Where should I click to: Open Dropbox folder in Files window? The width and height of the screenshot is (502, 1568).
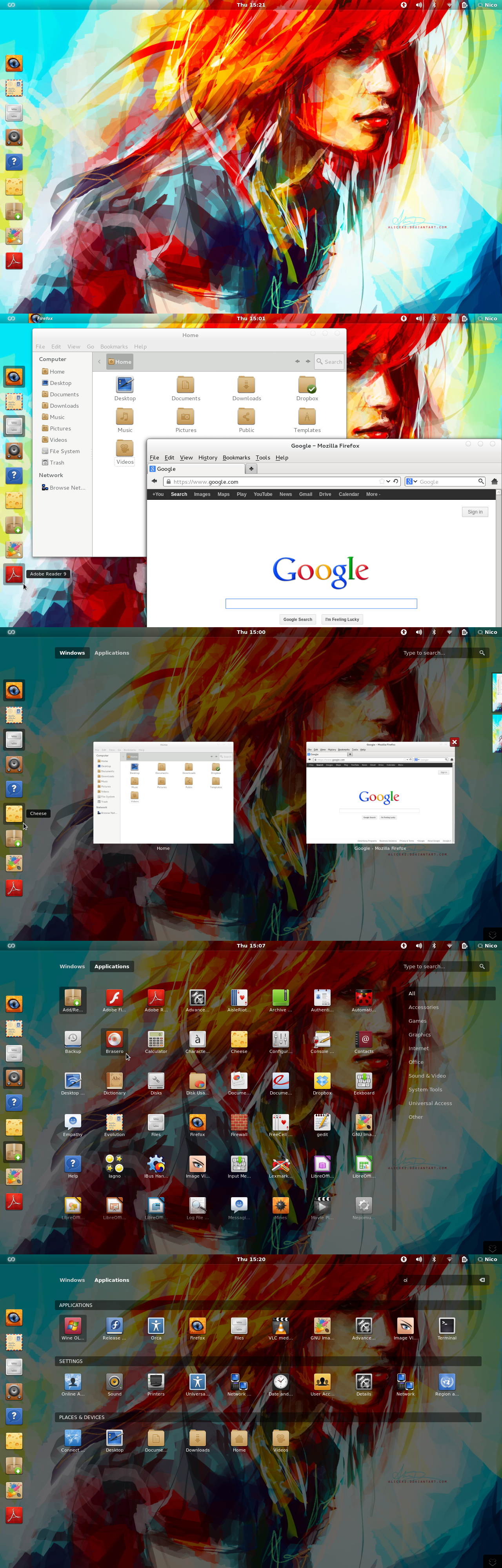click(307, 388)
